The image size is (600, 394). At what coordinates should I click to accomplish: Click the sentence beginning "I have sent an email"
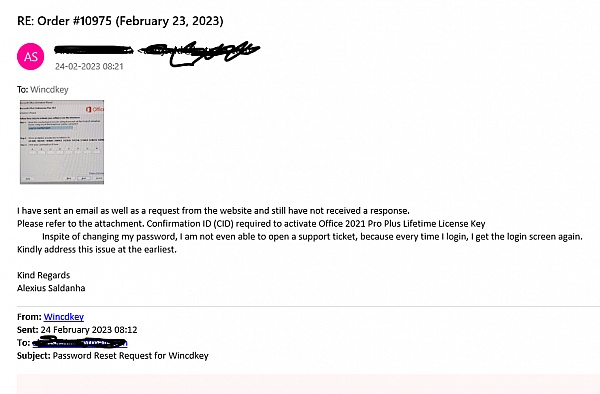pos(213,211)
